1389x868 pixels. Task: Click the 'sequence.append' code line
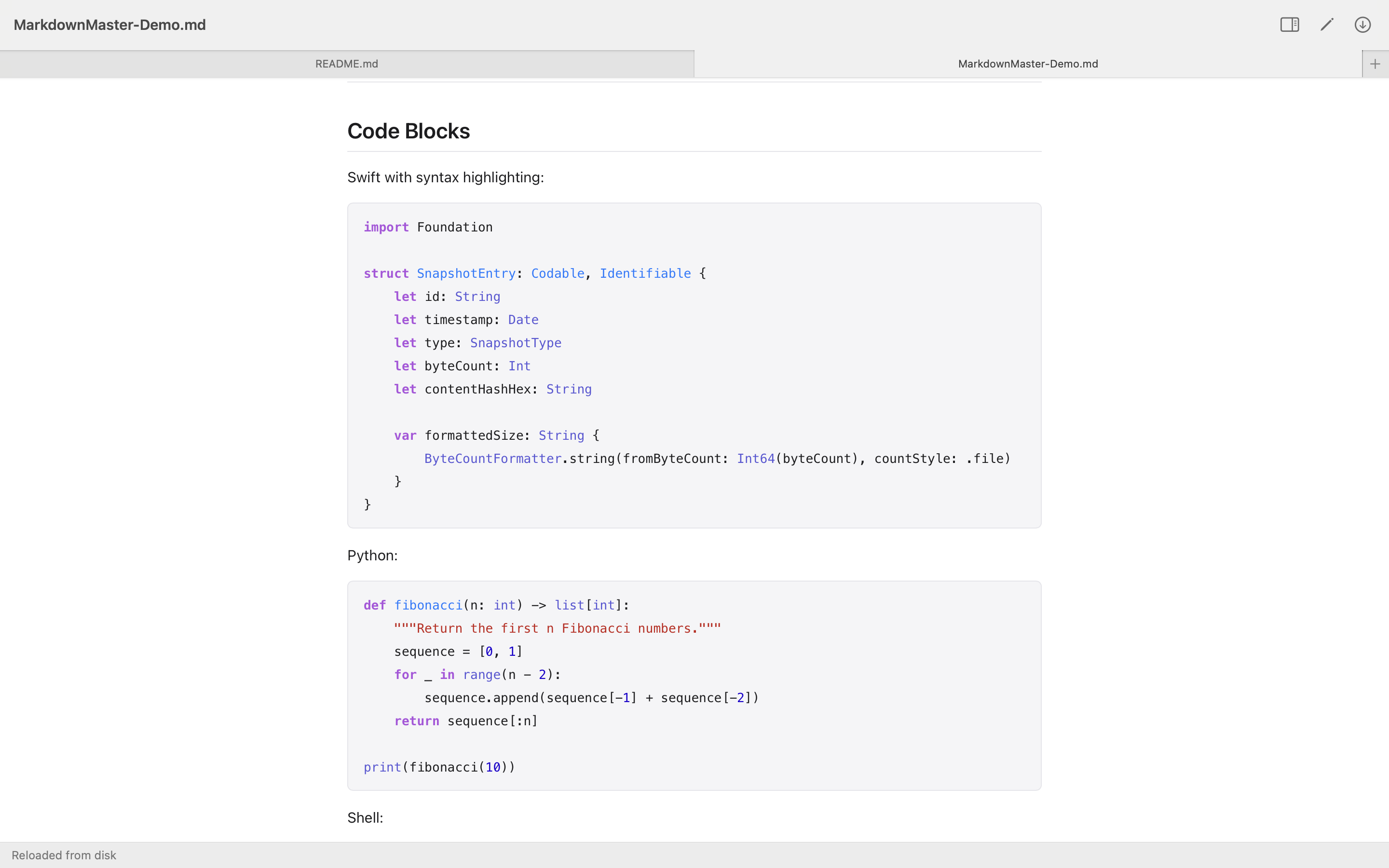tap(592, 698)
